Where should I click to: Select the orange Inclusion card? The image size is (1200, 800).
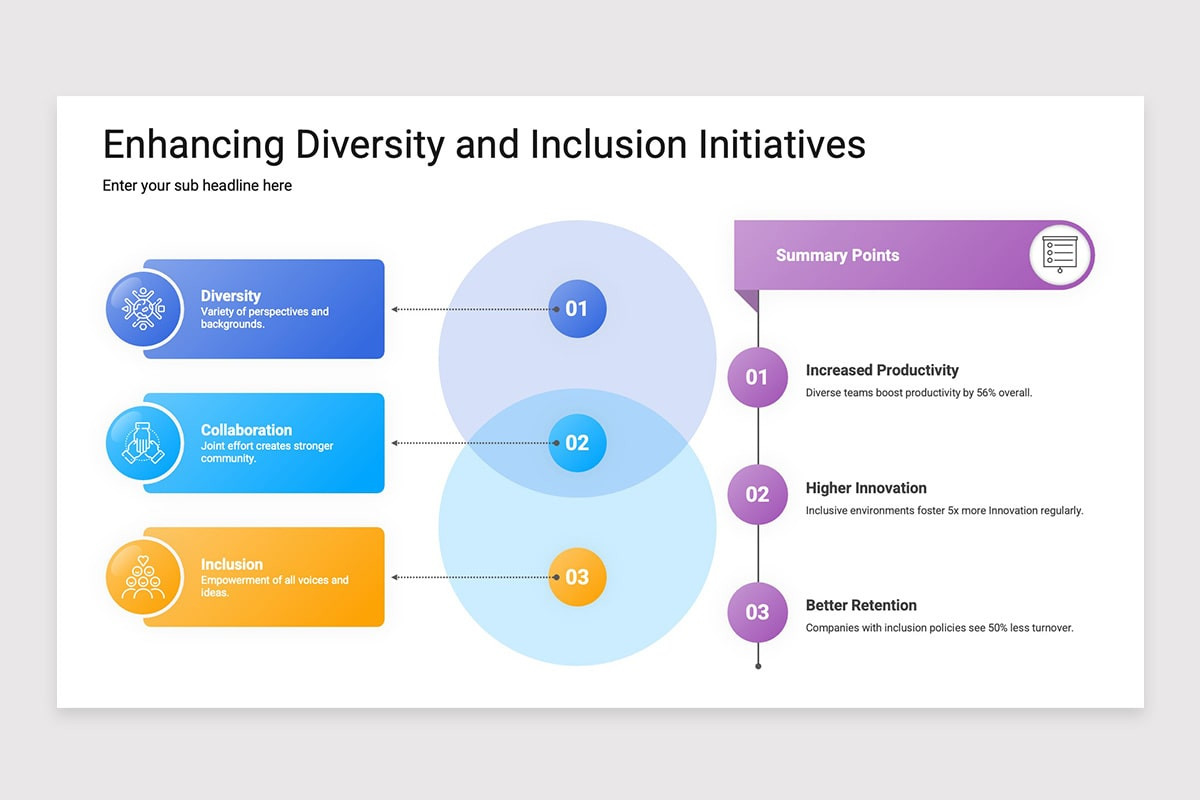tap(264, 577)
